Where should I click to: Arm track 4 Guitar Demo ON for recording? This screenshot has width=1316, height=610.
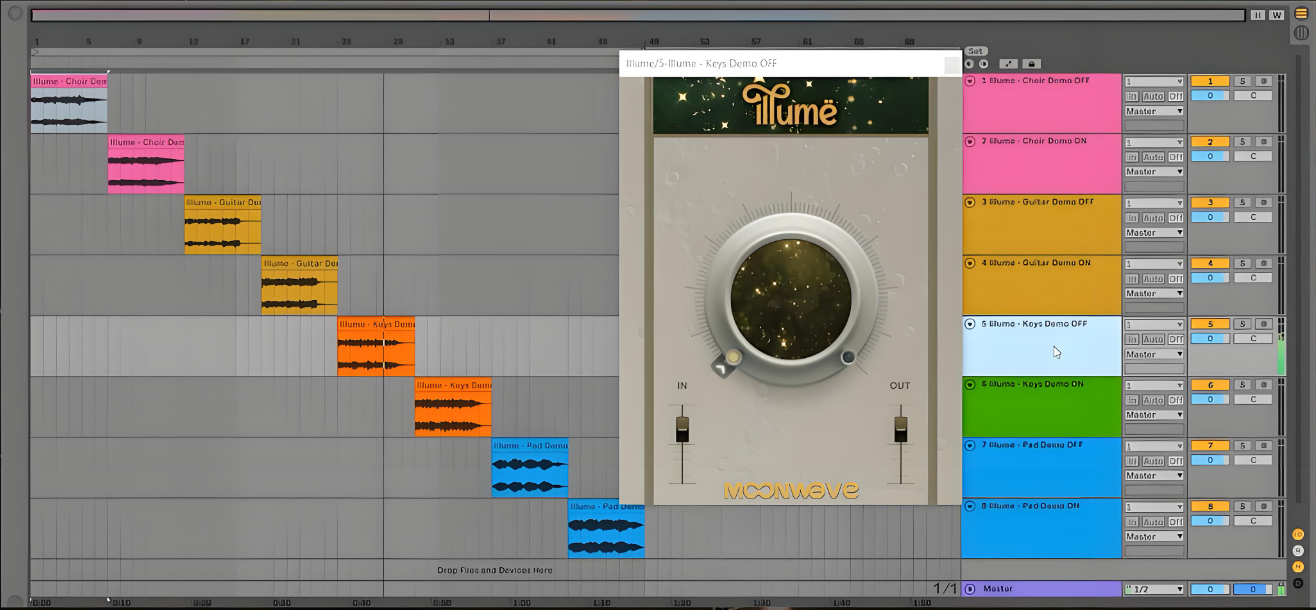coord(1264,264)
